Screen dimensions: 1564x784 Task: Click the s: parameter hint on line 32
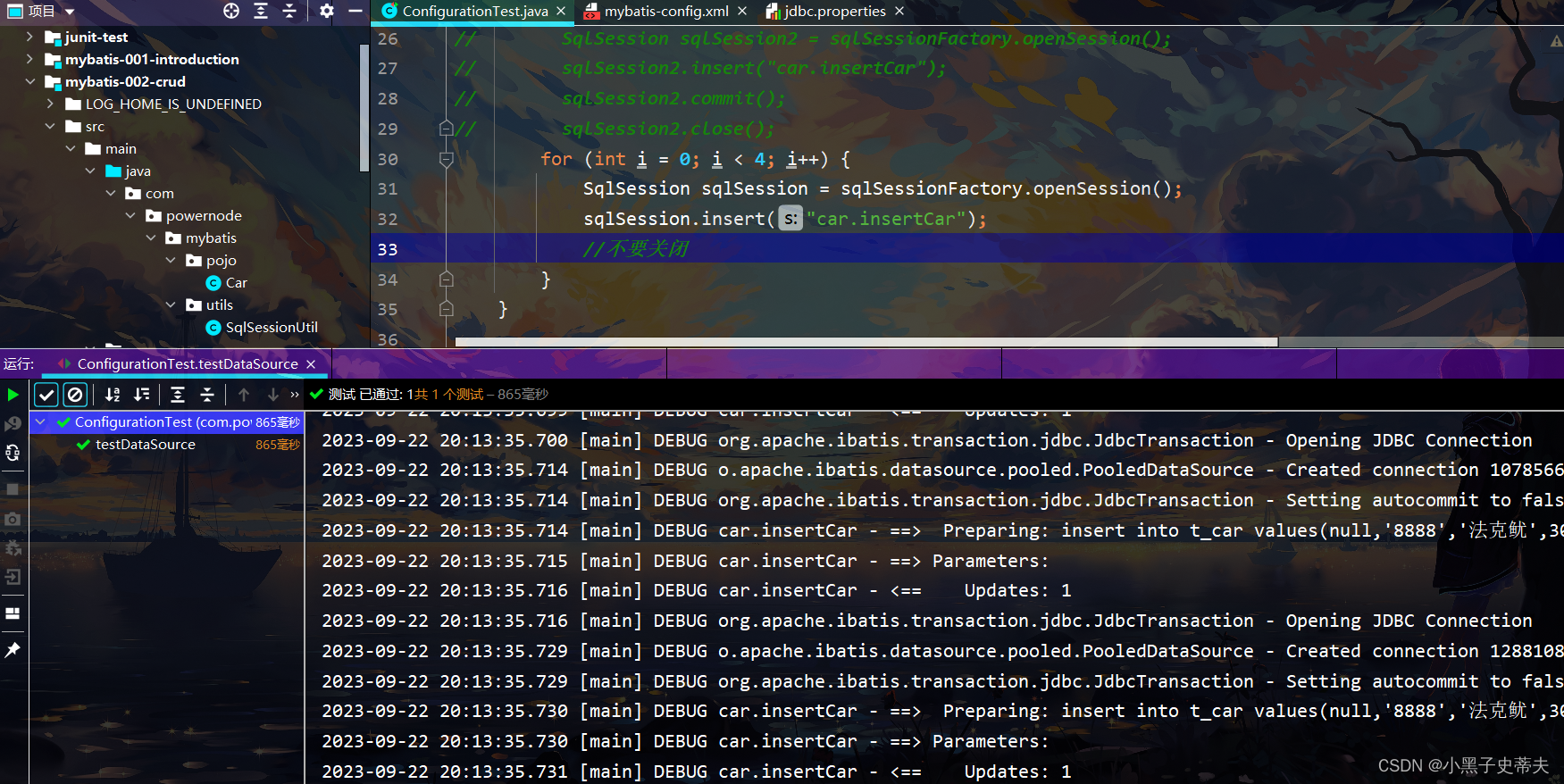click(790, 219)
